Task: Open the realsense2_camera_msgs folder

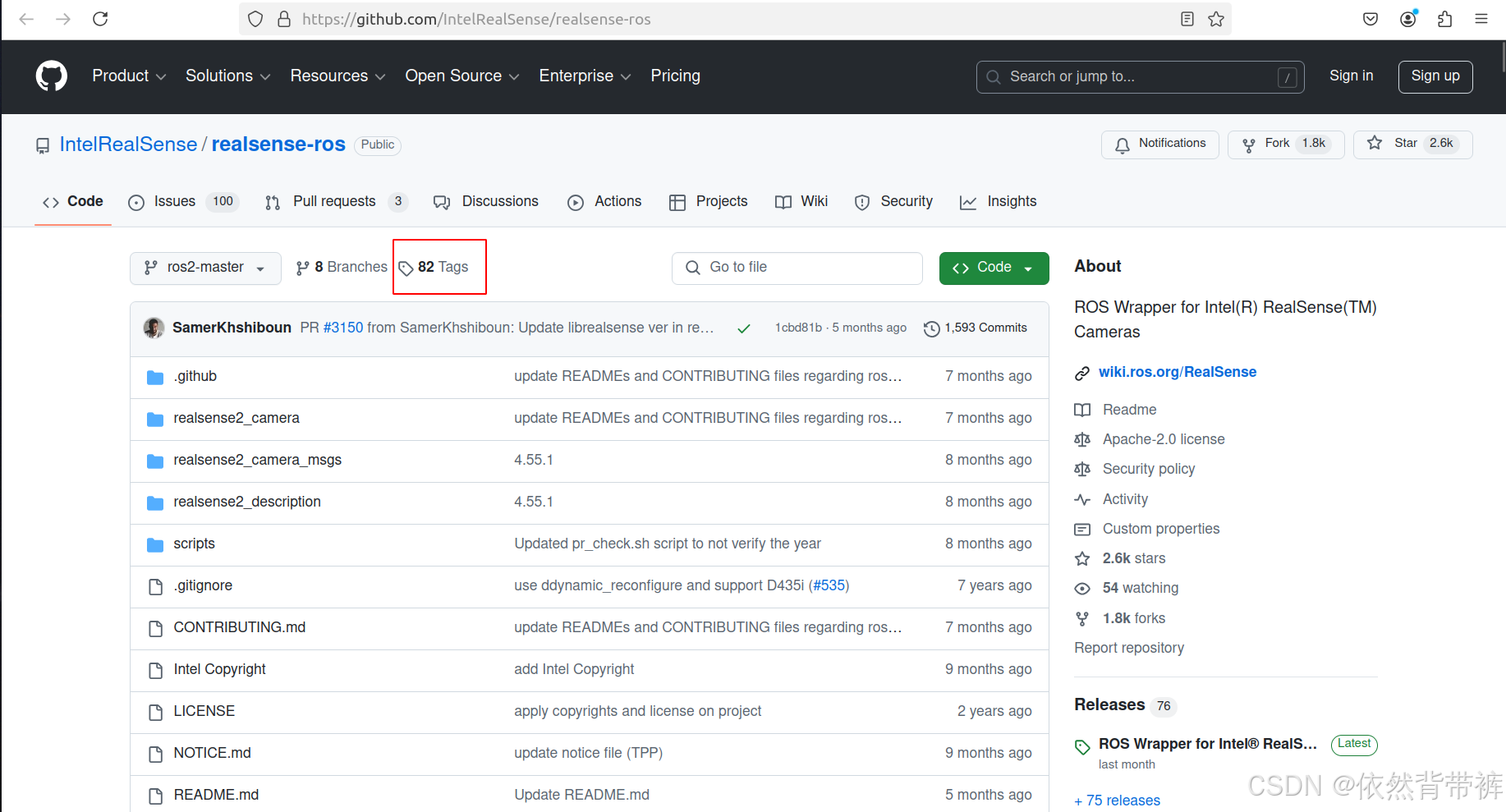Action: [x=258, y=461]
